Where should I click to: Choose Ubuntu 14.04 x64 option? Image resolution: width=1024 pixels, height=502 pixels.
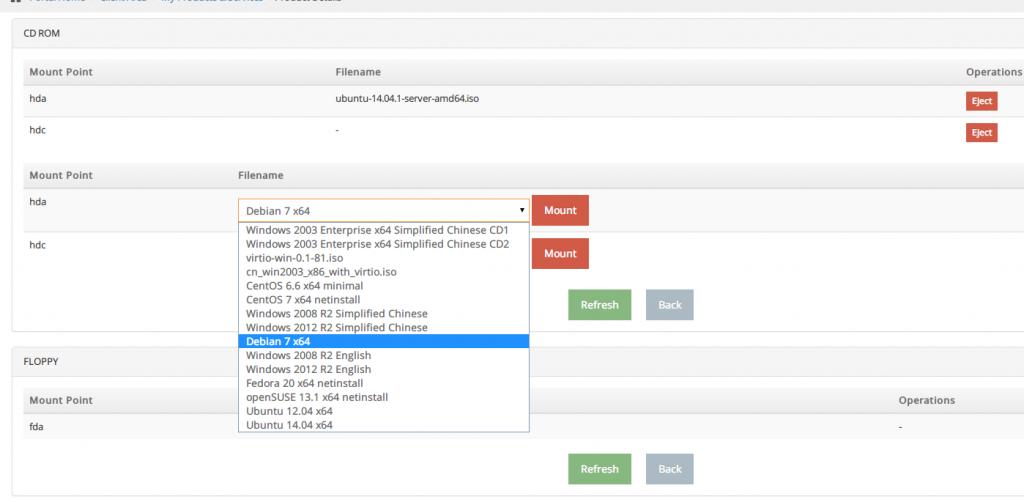point(384,425)
